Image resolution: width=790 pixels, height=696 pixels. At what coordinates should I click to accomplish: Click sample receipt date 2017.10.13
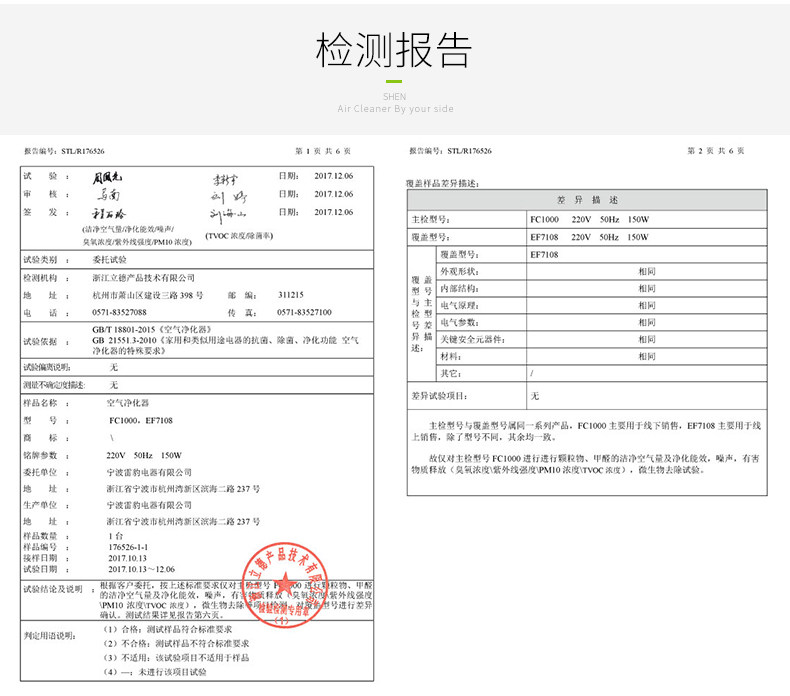(127, 558)
